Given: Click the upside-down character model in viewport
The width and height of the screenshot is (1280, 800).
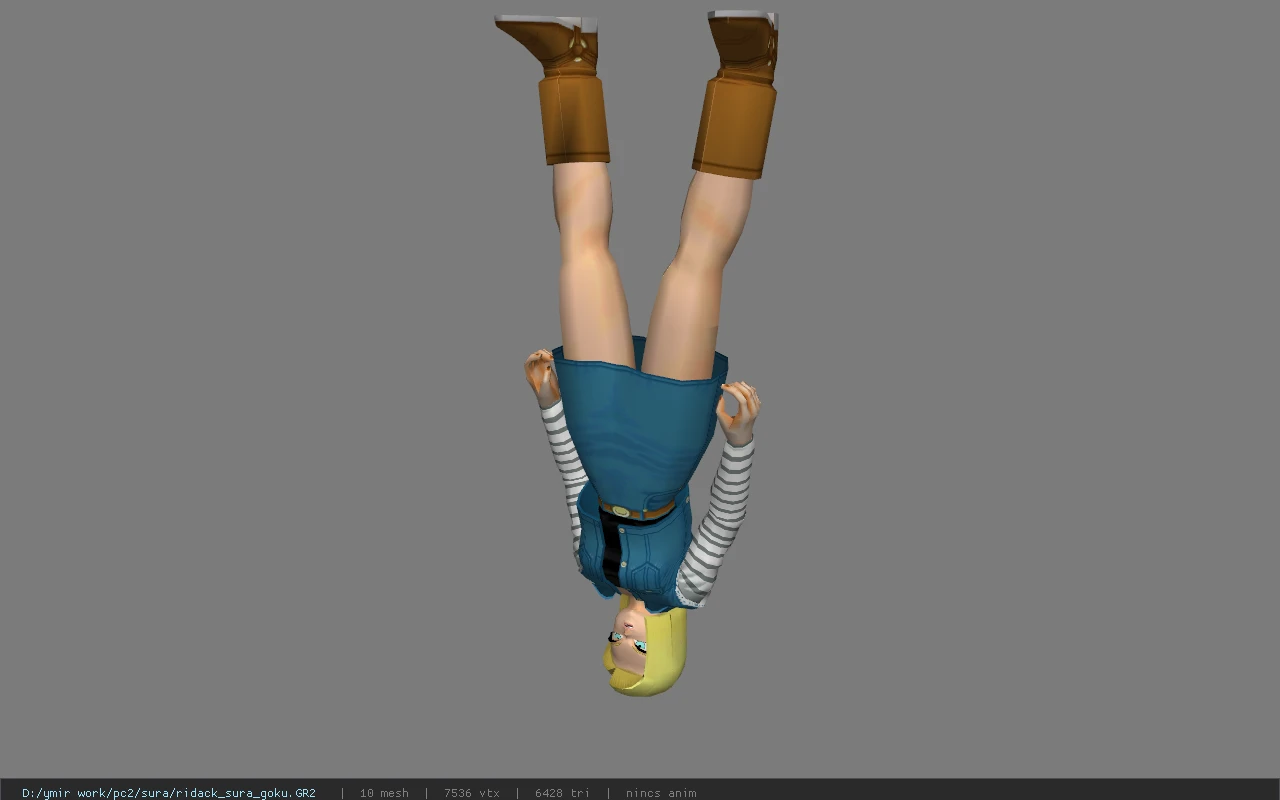Looking at the screenshot, I should pyautogui.click(x=637, y=354).
